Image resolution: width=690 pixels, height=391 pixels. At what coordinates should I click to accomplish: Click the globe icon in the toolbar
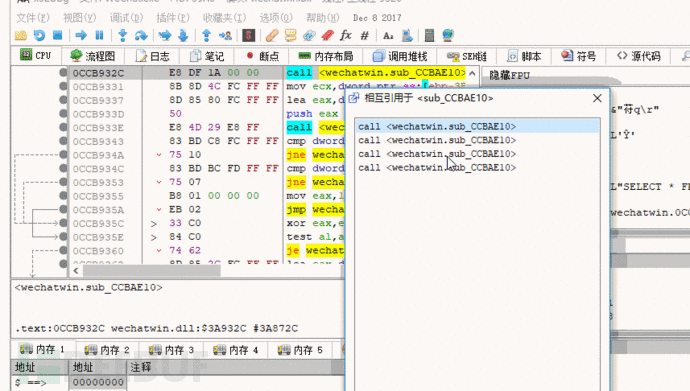click(x=448, y=35)
